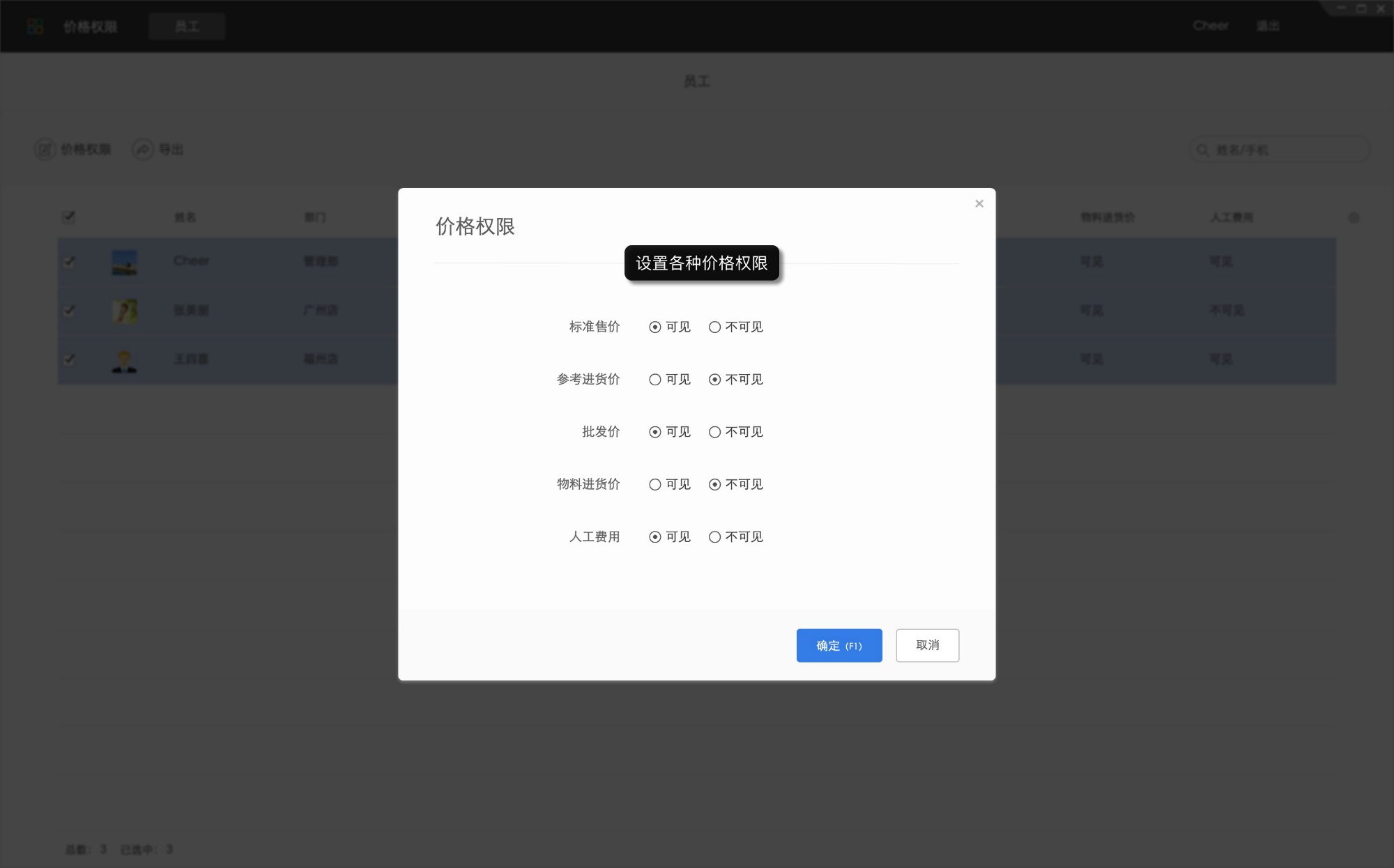Viewport: 1394px width, 868px height.
Task: Switch to the 员工 tab
Action: pos(186,26)
